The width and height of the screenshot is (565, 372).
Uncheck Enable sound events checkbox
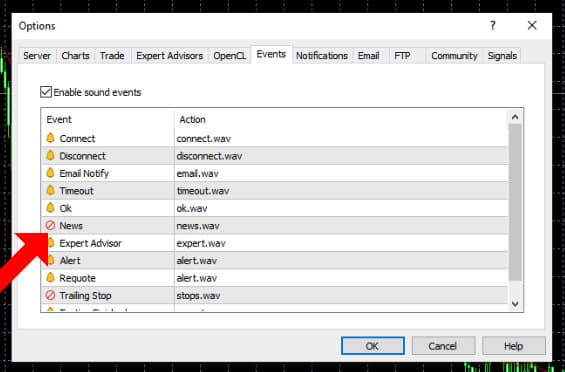coord(46,92)
